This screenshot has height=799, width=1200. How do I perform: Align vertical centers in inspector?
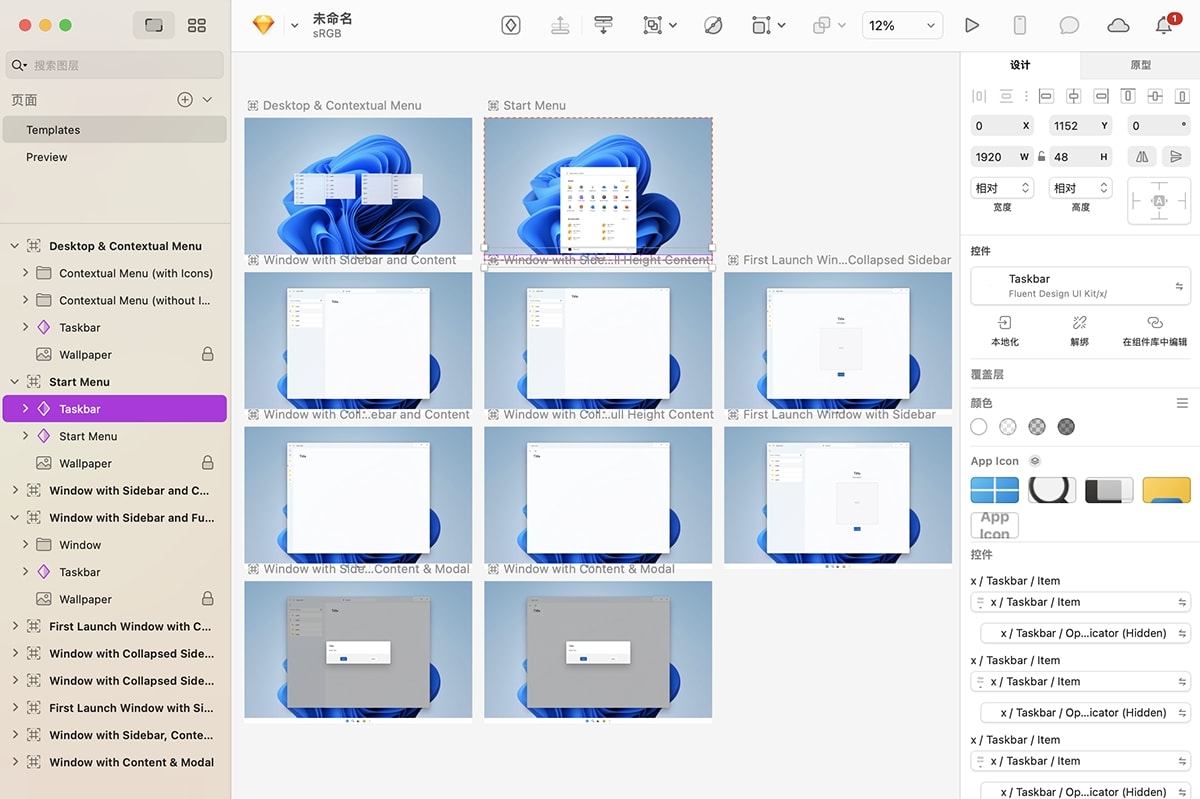[1155, 97]
